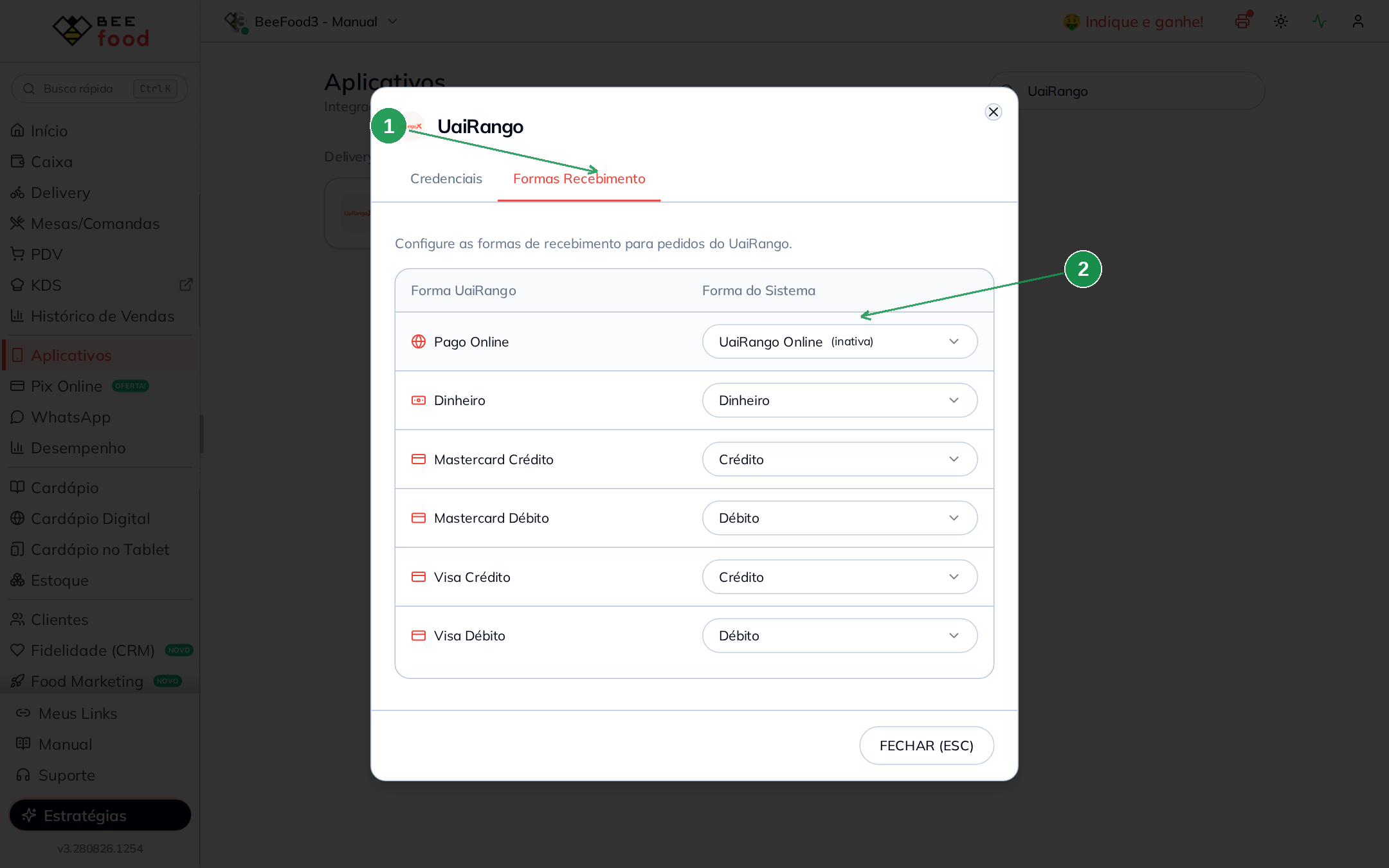
Task: Click the Clientes people icon
Action: point(17,619)
